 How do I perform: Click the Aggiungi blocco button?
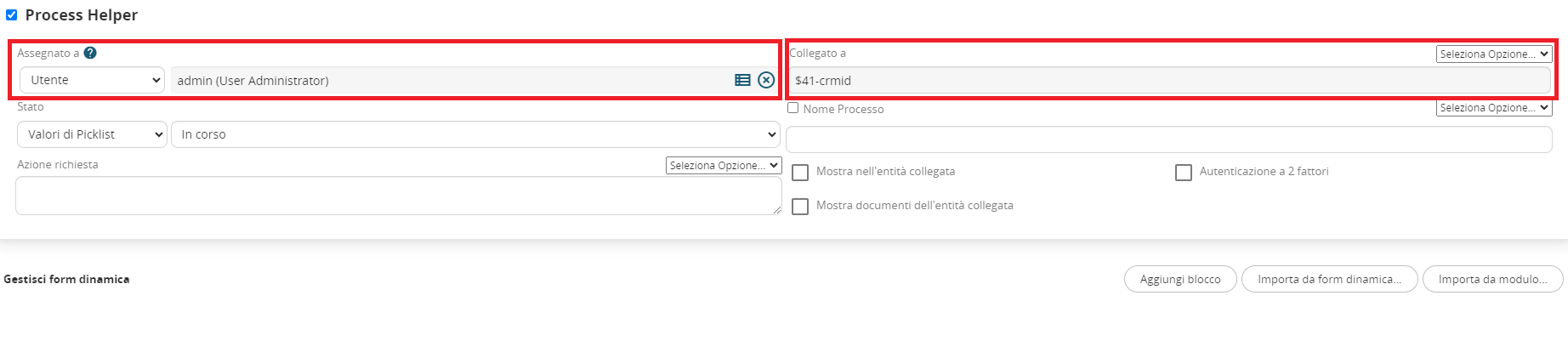(x=1180, y=279)
